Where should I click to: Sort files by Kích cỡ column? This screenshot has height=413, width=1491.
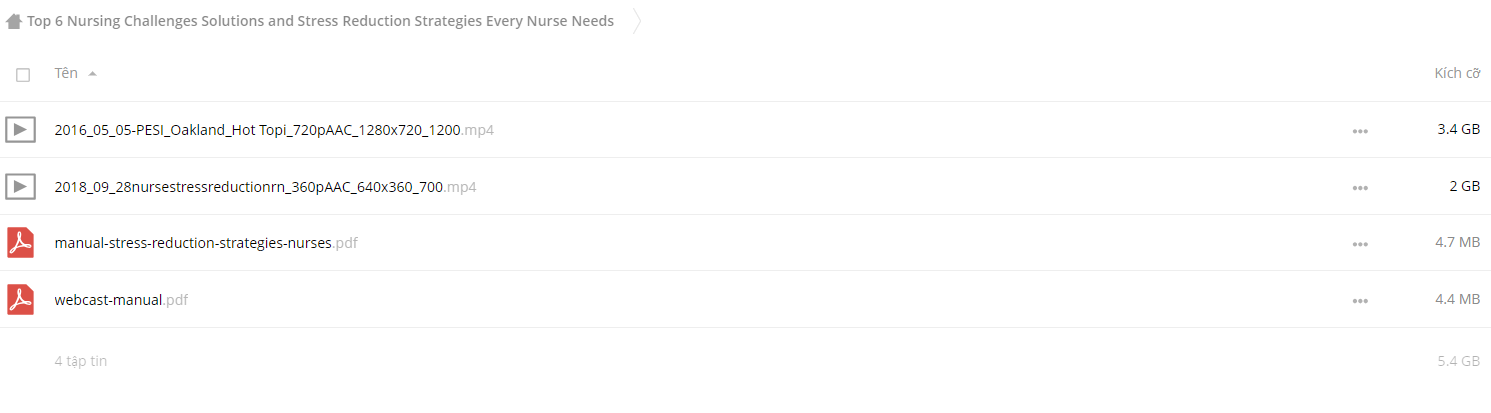(1457, 73)
